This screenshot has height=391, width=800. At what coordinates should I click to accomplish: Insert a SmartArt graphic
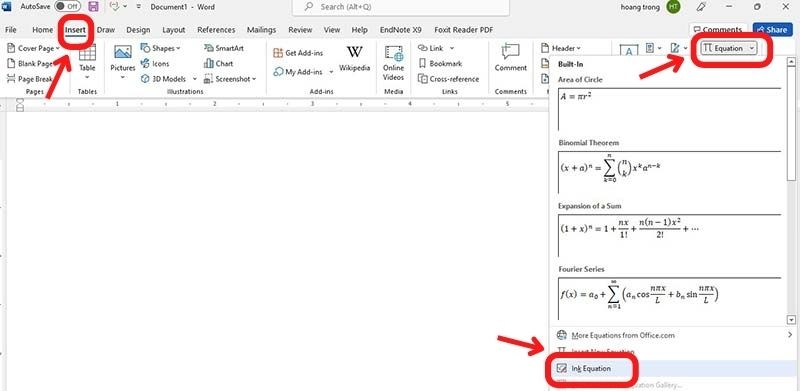(x=223, y=48)
